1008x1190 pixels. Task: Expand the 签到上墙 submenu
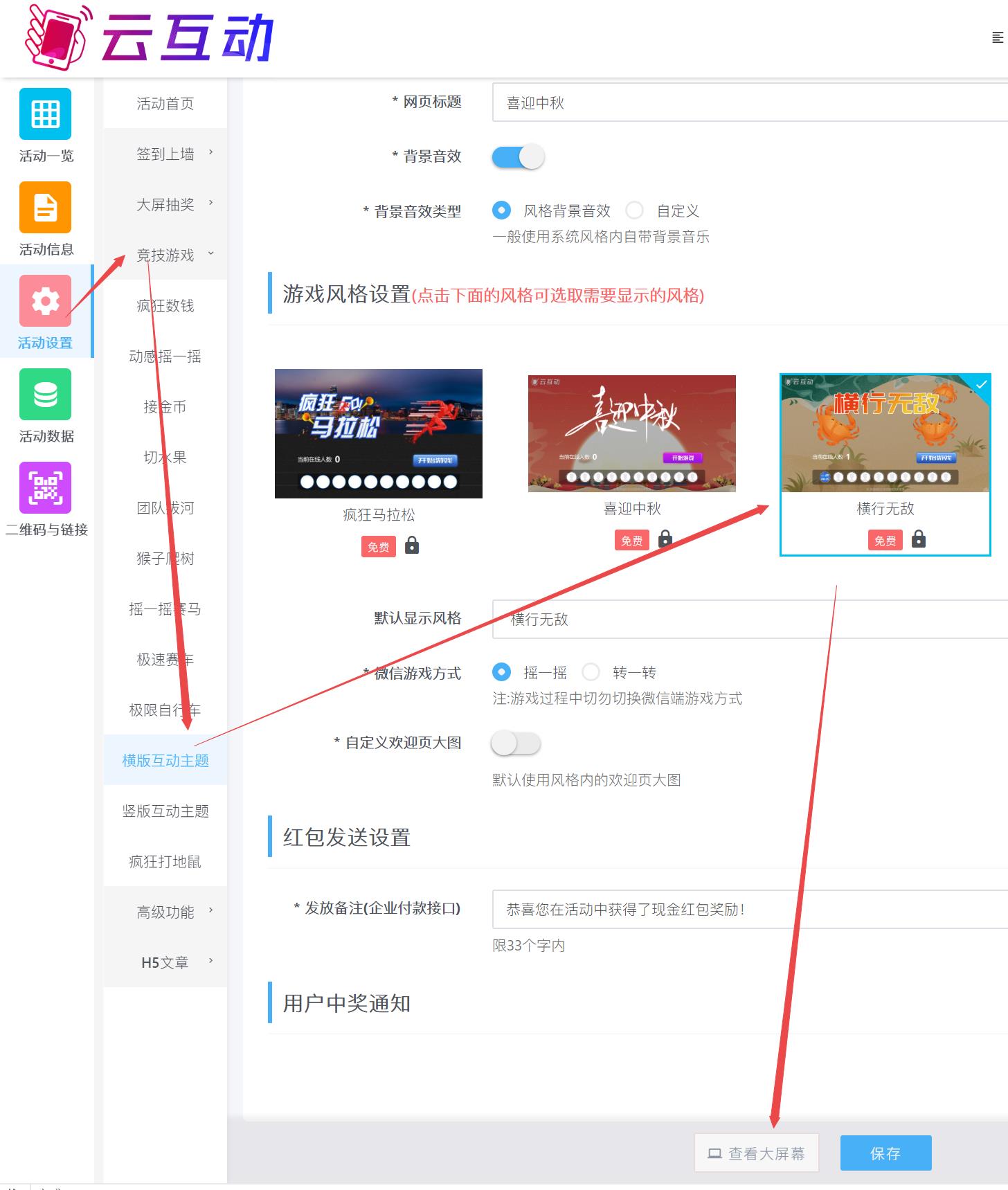pyautogui.click(x=165, y=154)
